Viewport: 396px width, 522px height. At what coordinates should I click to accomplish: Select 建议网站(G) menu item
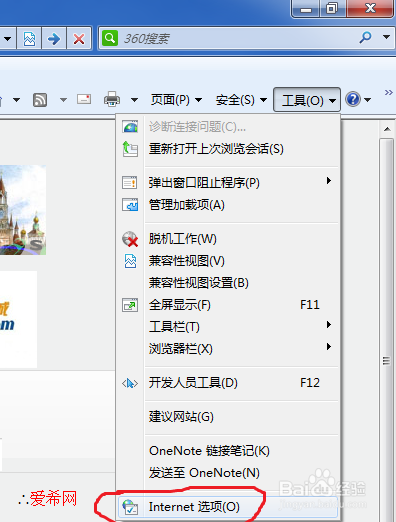click(228, 417)
